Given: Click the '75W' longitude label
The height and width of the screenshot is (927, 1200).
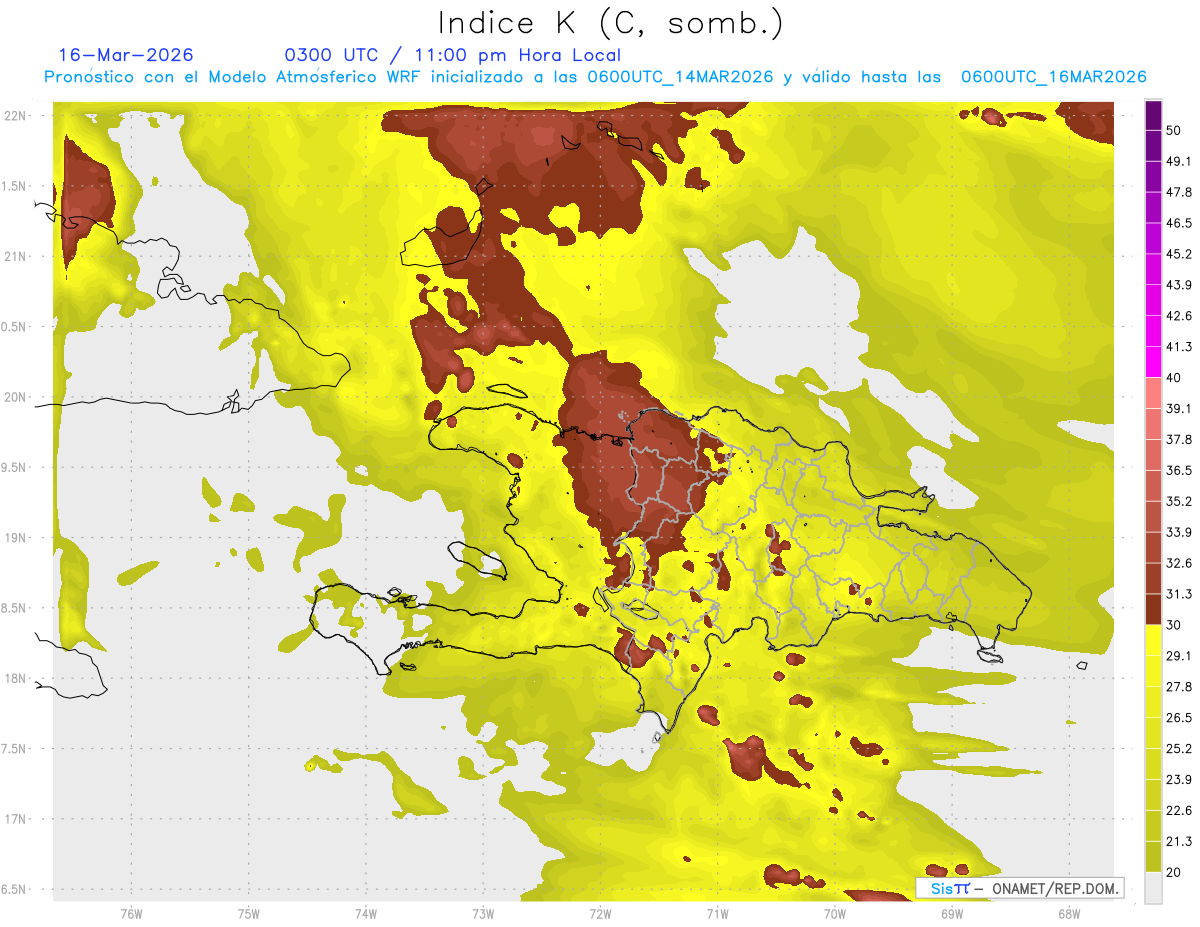Looking at the screenshot, I should (x=249, y=913).
